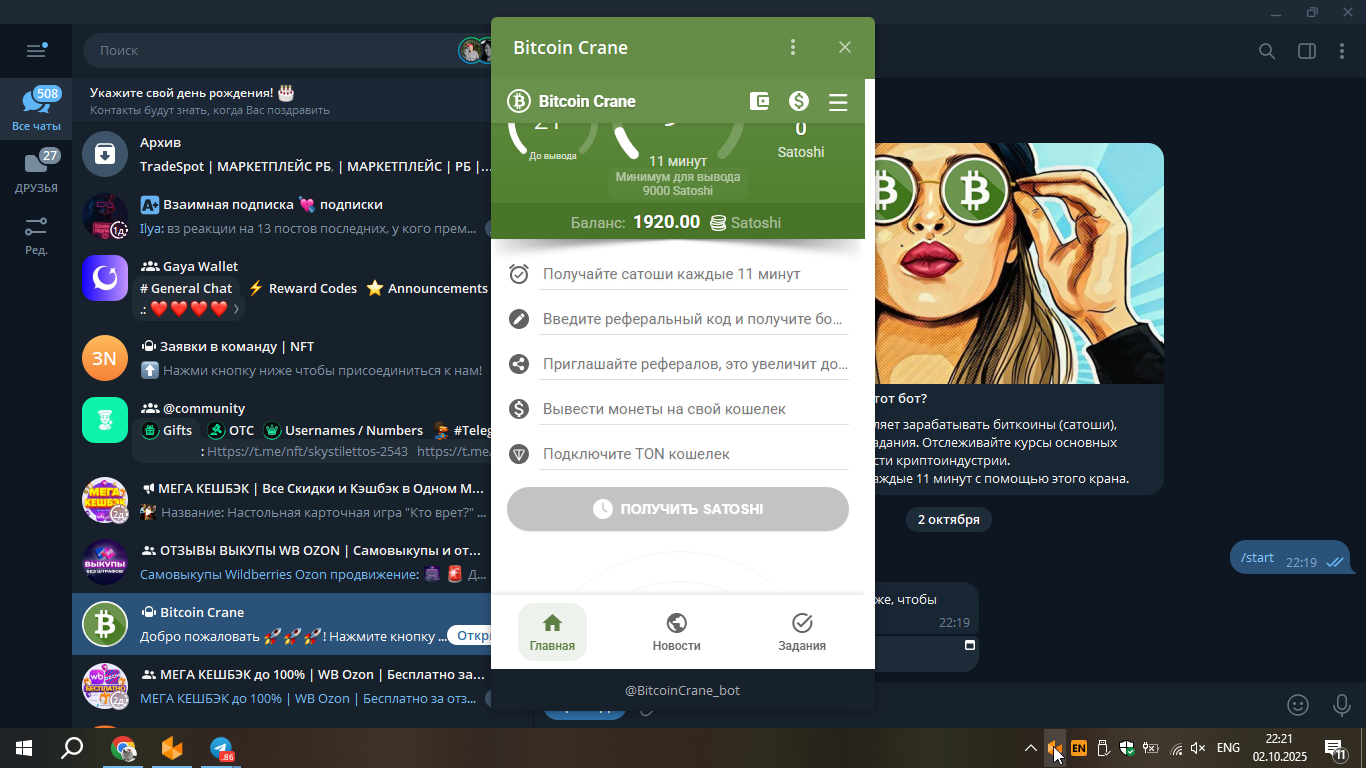Open the Telegram hamburger menu
This screenshot has width=1366, height=768.
tap(36, 50)
